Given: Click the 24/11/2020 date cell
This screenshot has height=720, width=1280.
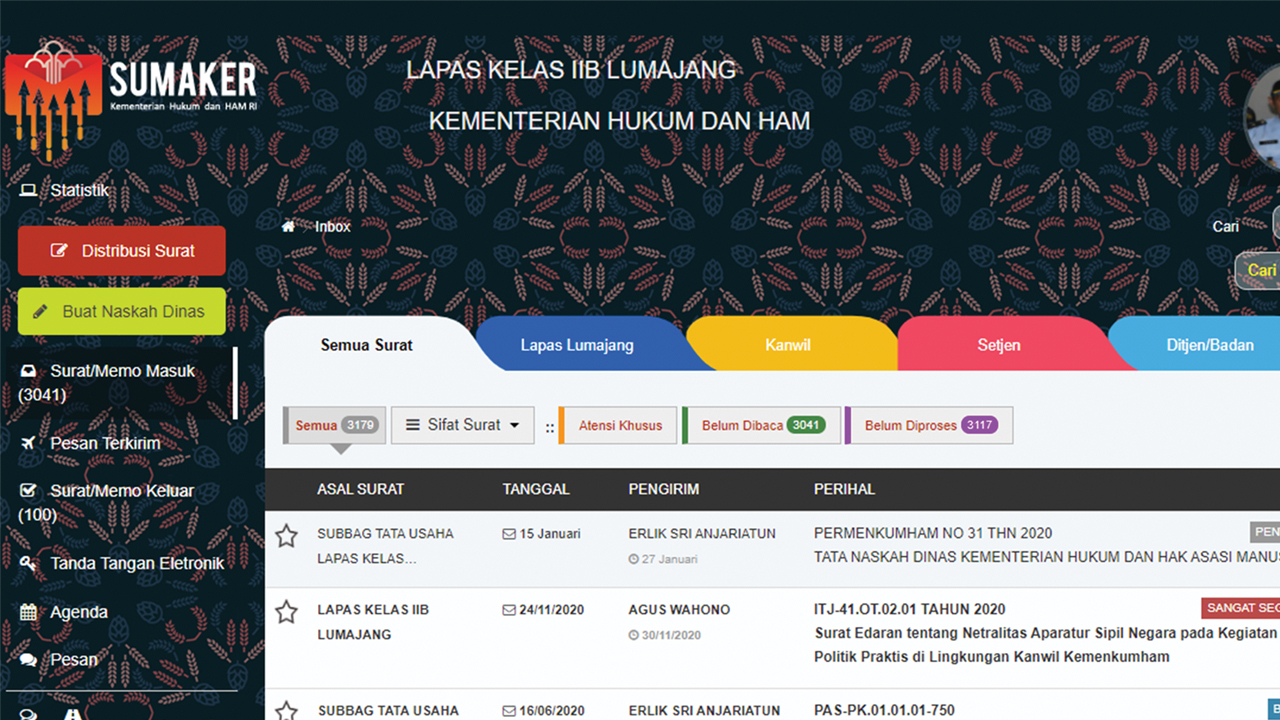Looking at the screenshot, I should [x=543, y=609].
